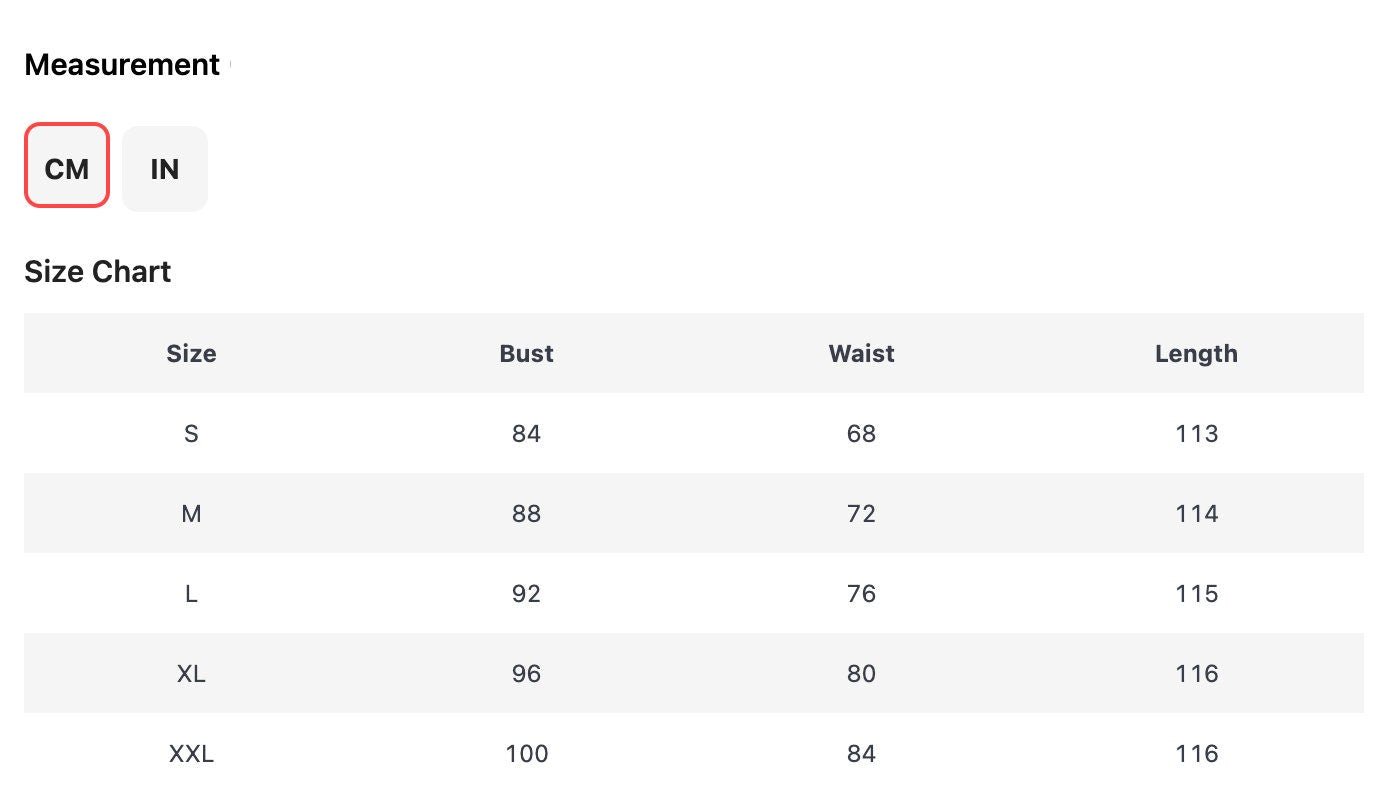The height and width of the screenshot is (804, 1392).
Task: Click waist value 80 for size XL
Action: point(861,673)
